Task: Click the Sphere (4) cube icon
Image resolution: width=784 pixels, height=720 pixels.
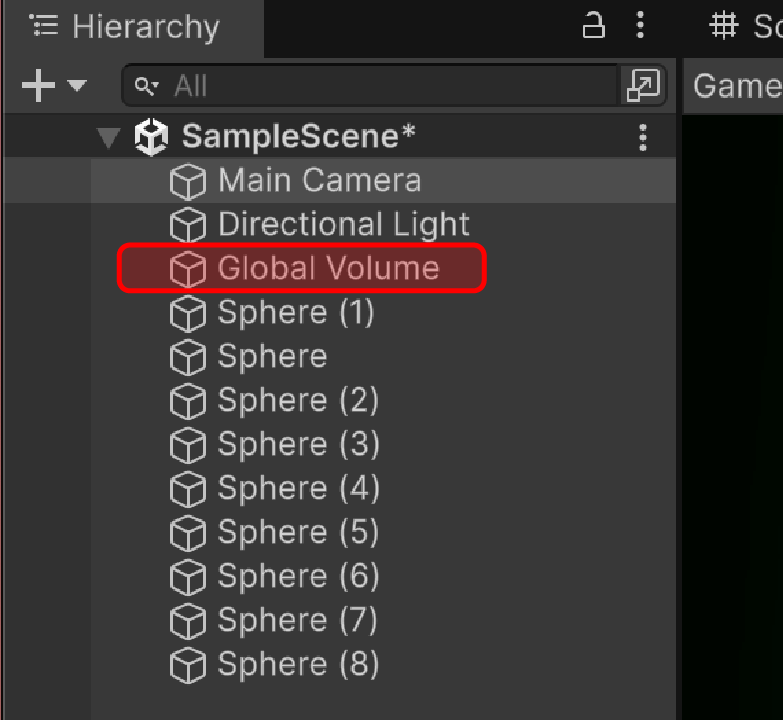Action: click(188, 489)
